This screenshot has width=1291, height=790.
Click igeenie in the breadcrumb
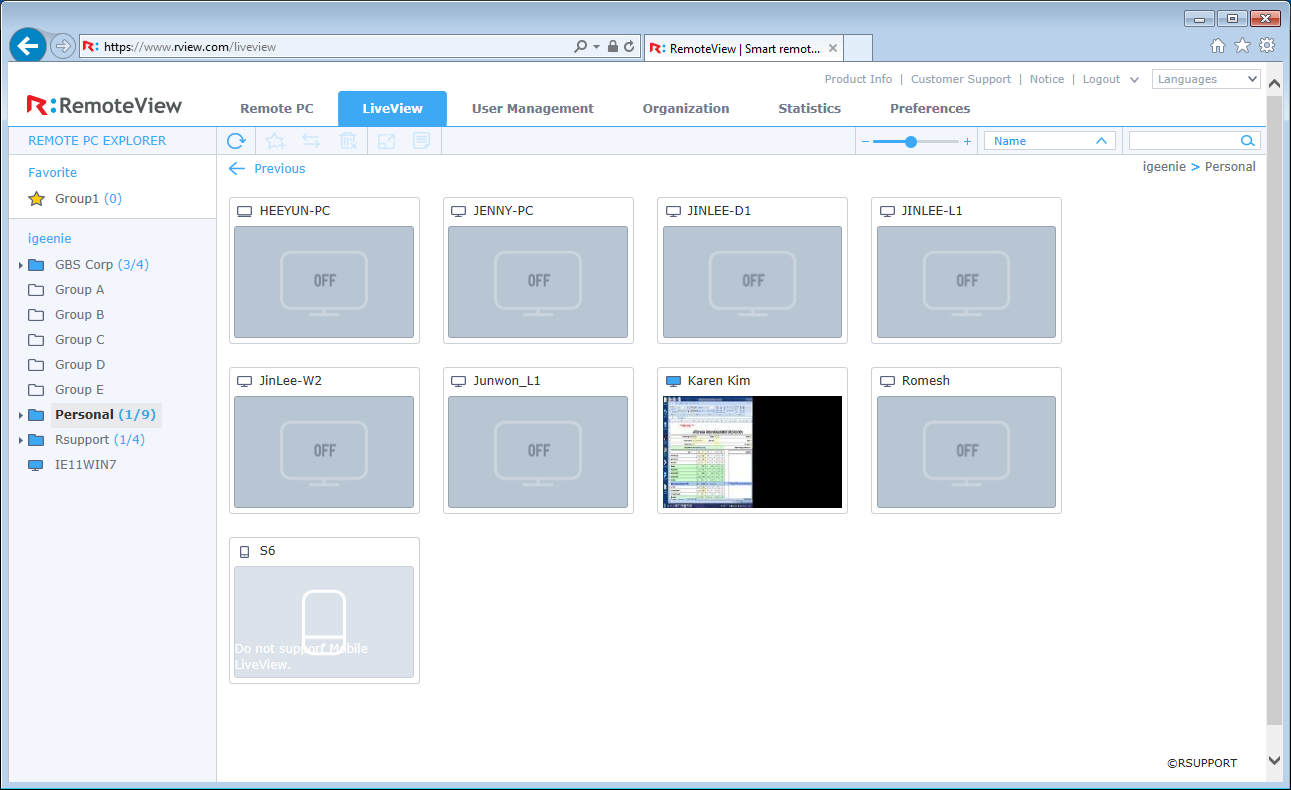click(x=1164, y=167)
